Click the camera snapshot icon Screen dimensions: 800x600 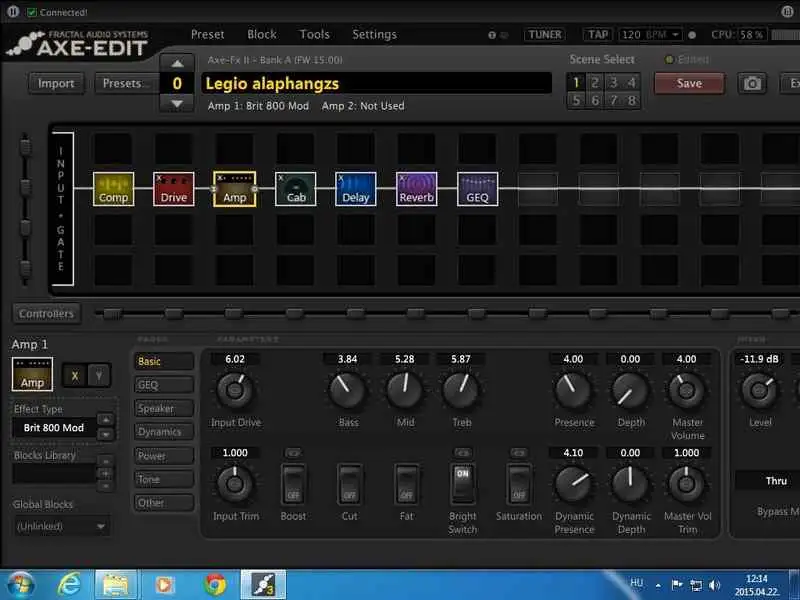[x=752, y=83]
